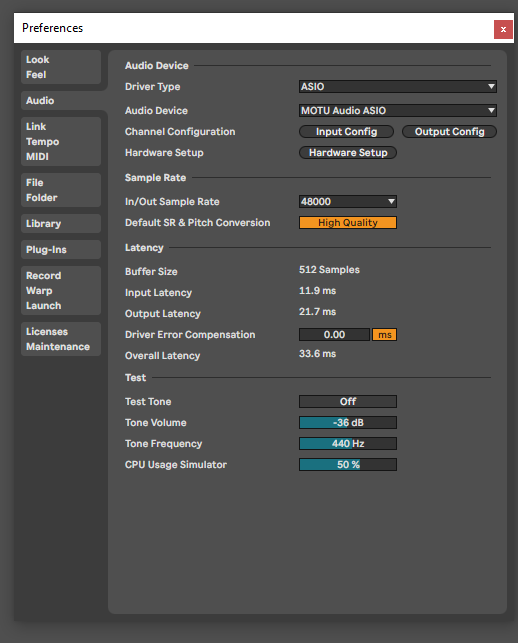
Task: Click the Driver Error Compensation label
Action: pyautogui.click(x=190, y=335)
